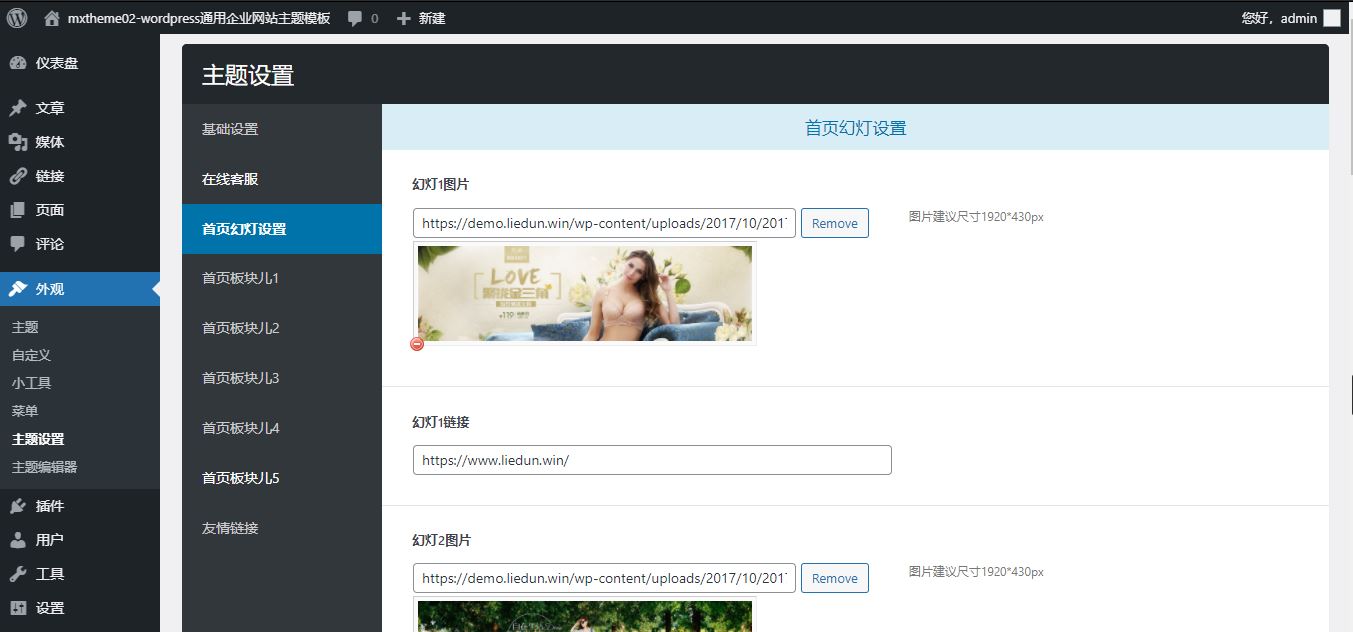Select the 首页板块儿3 tab
The width and height of the screenshot is (1353, 632).
click(240, 378)
